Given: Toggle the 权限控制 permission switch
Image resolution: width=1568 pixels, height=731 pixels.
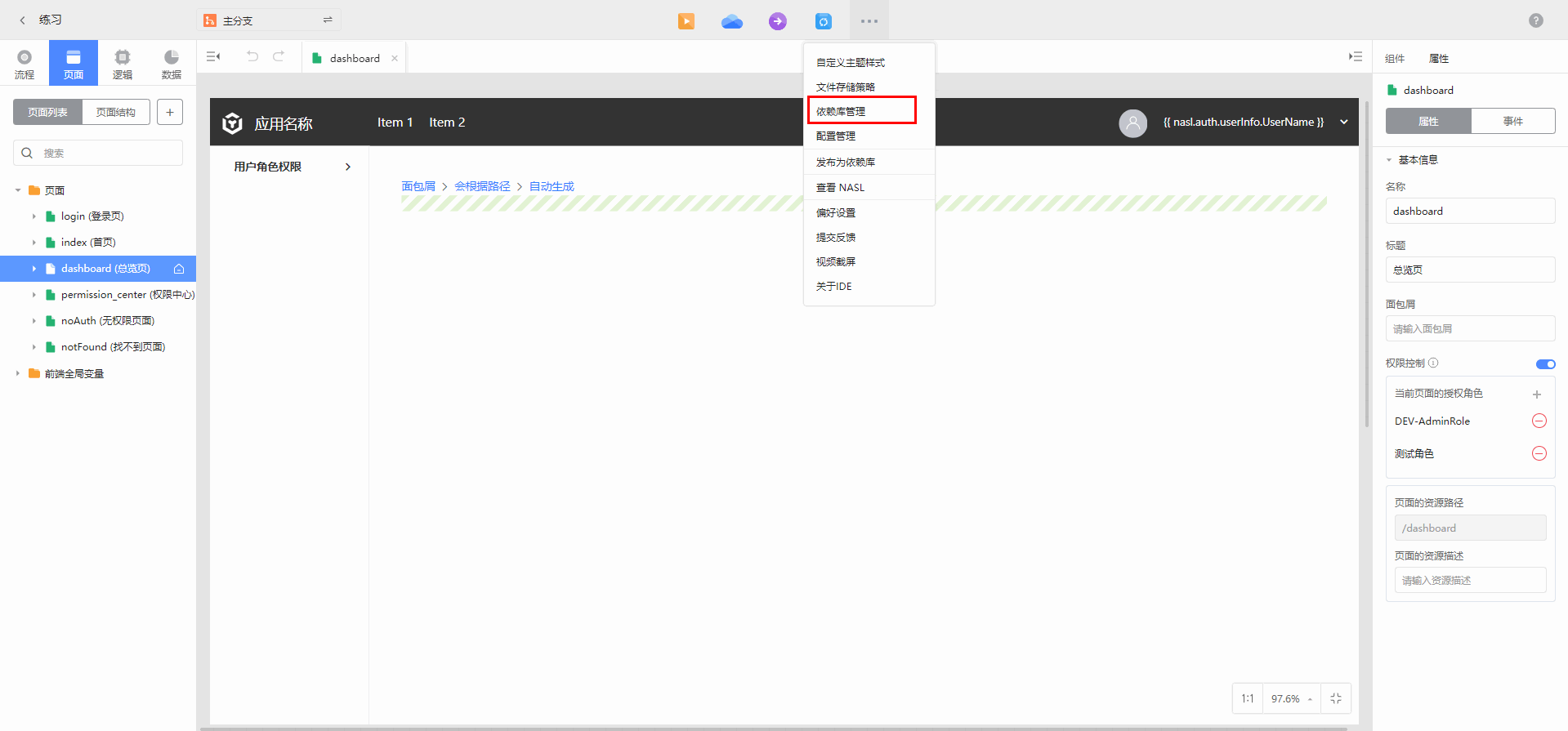Looking at the screenshot, I should click(1546, 363).
